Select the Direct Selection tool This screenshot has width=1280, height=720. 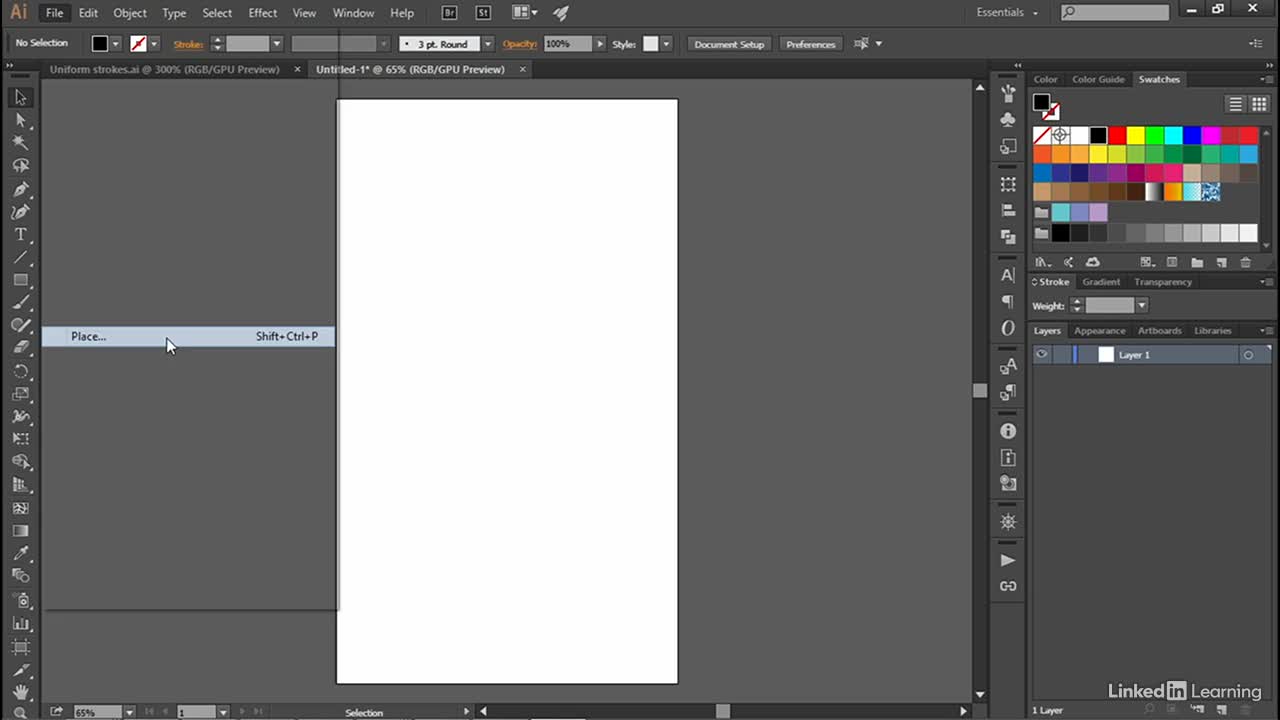tap(20, 120)
